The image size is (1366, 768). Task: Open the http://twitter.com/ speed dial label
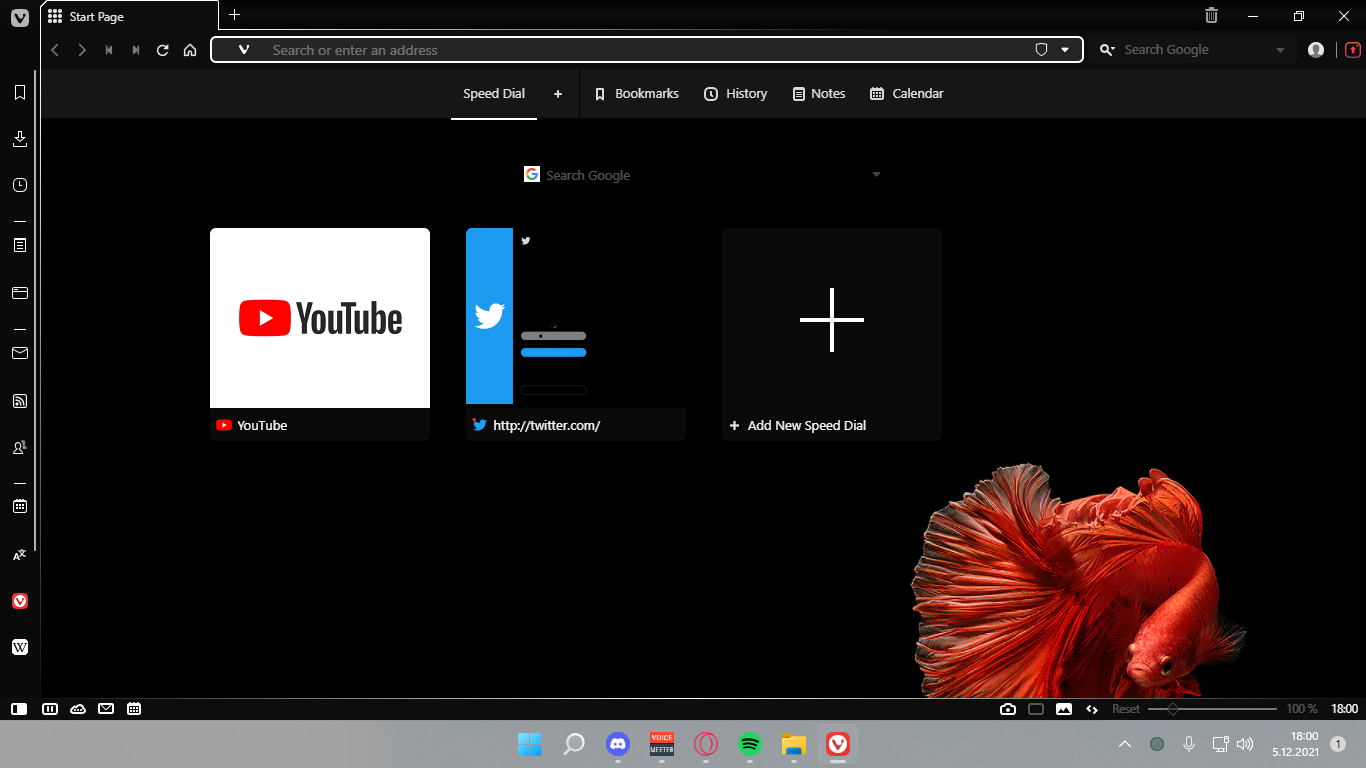(547, 425)
